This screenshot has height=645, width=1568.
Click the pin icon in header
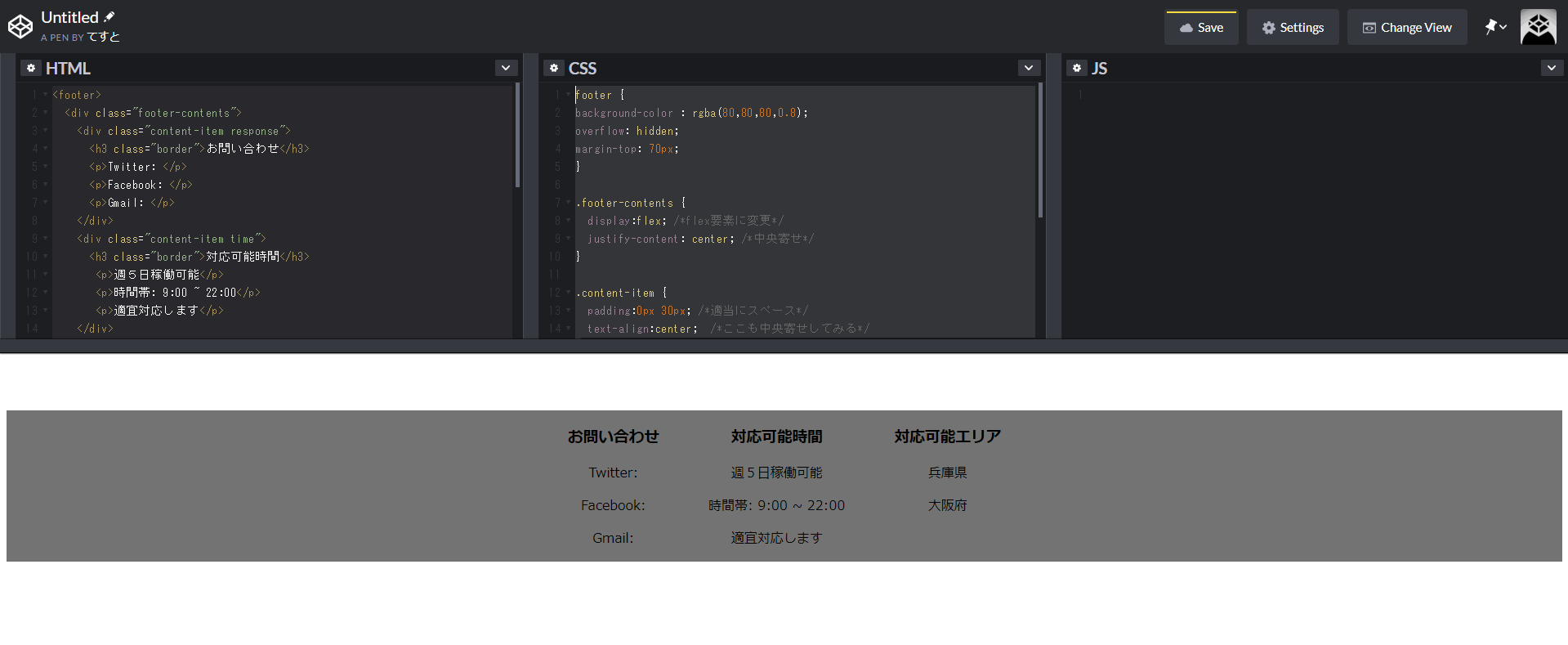coord(1491,27)
